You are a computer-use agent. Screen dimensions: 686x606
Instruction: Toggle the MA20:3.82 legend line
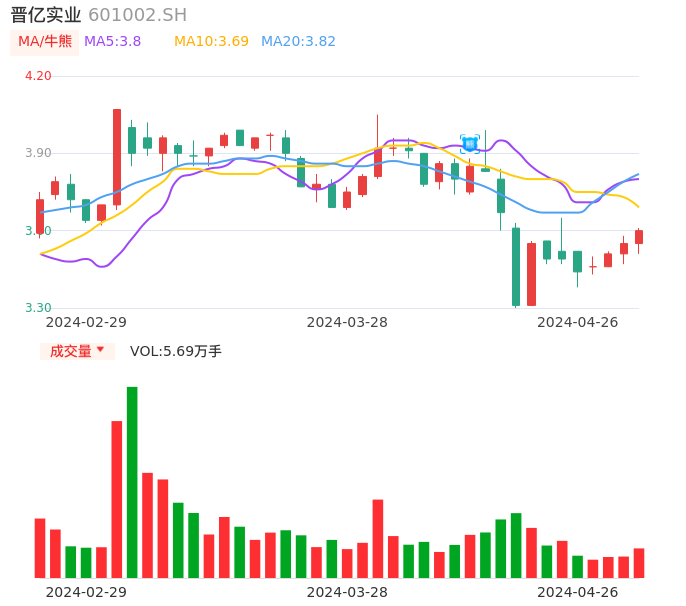[x=298, y=42]
